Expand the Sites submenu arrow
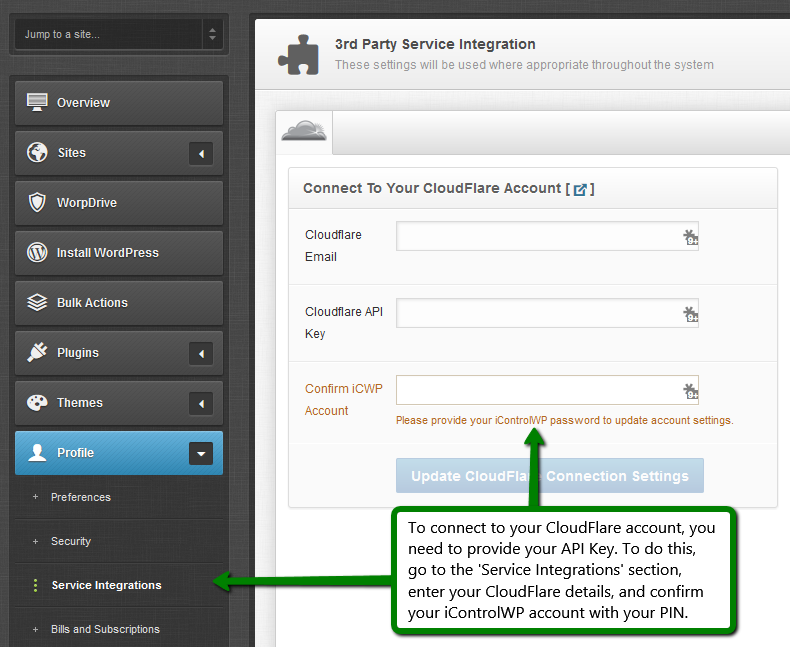This screenshot has width=790, height=647. click(201, 153)
